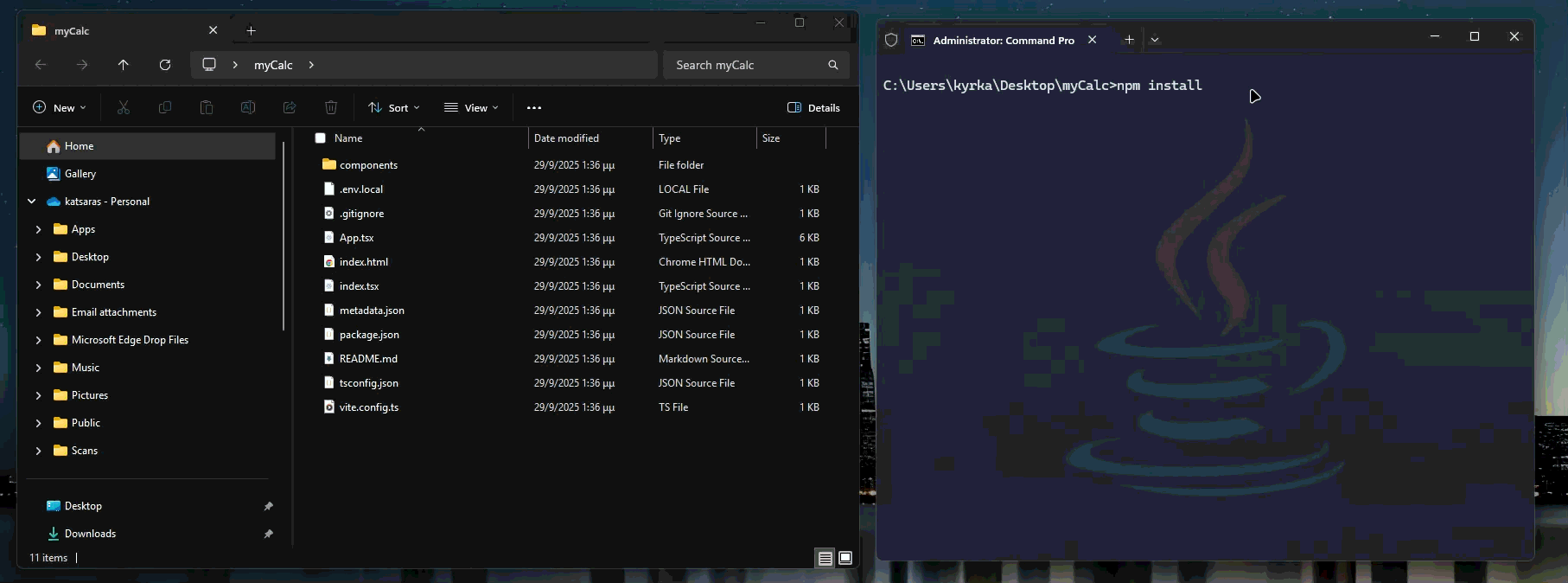The image size is (1568, 583).
Task: Click the Rename icon in File Explorer toolbar
Action: click(248, 107)
